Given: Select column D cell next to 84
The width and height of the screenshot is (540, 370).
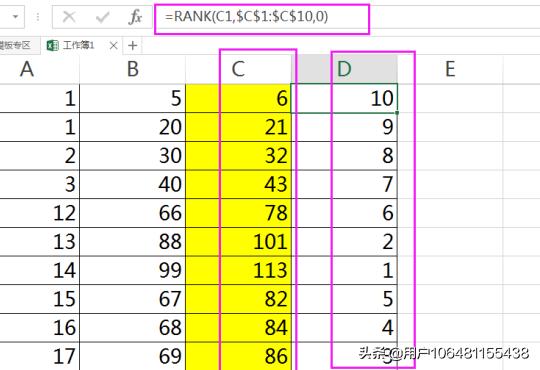Looking at the screenshot, I should 344,328.
